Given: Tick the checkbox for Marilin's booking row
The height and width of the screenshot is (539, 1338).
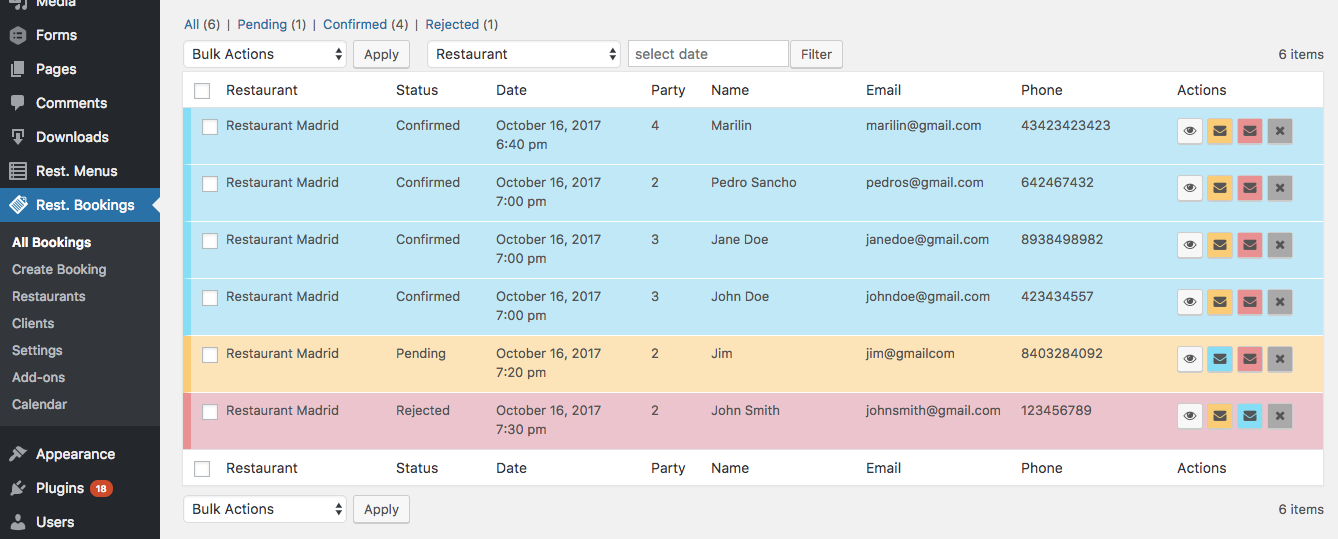Looking at the screenshot, I should 210,127.
